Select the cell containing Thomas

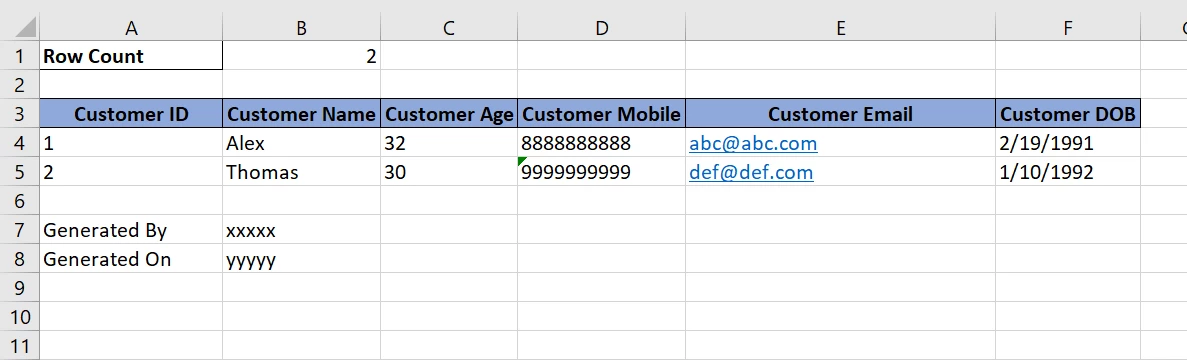tap(301, 172)
